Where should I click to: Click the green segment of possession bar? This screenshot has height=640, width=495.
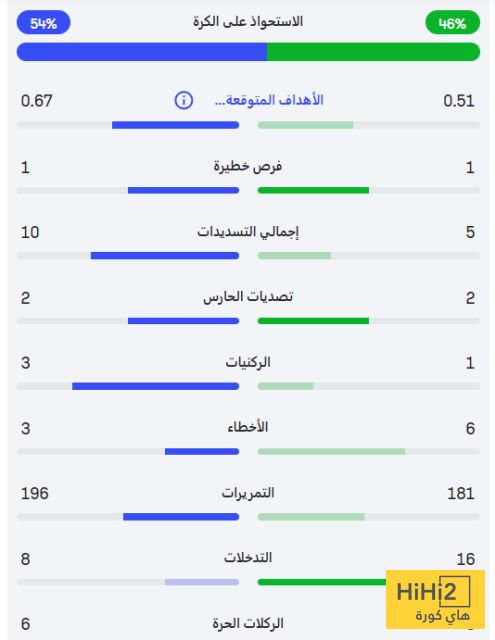click(373, 52)
